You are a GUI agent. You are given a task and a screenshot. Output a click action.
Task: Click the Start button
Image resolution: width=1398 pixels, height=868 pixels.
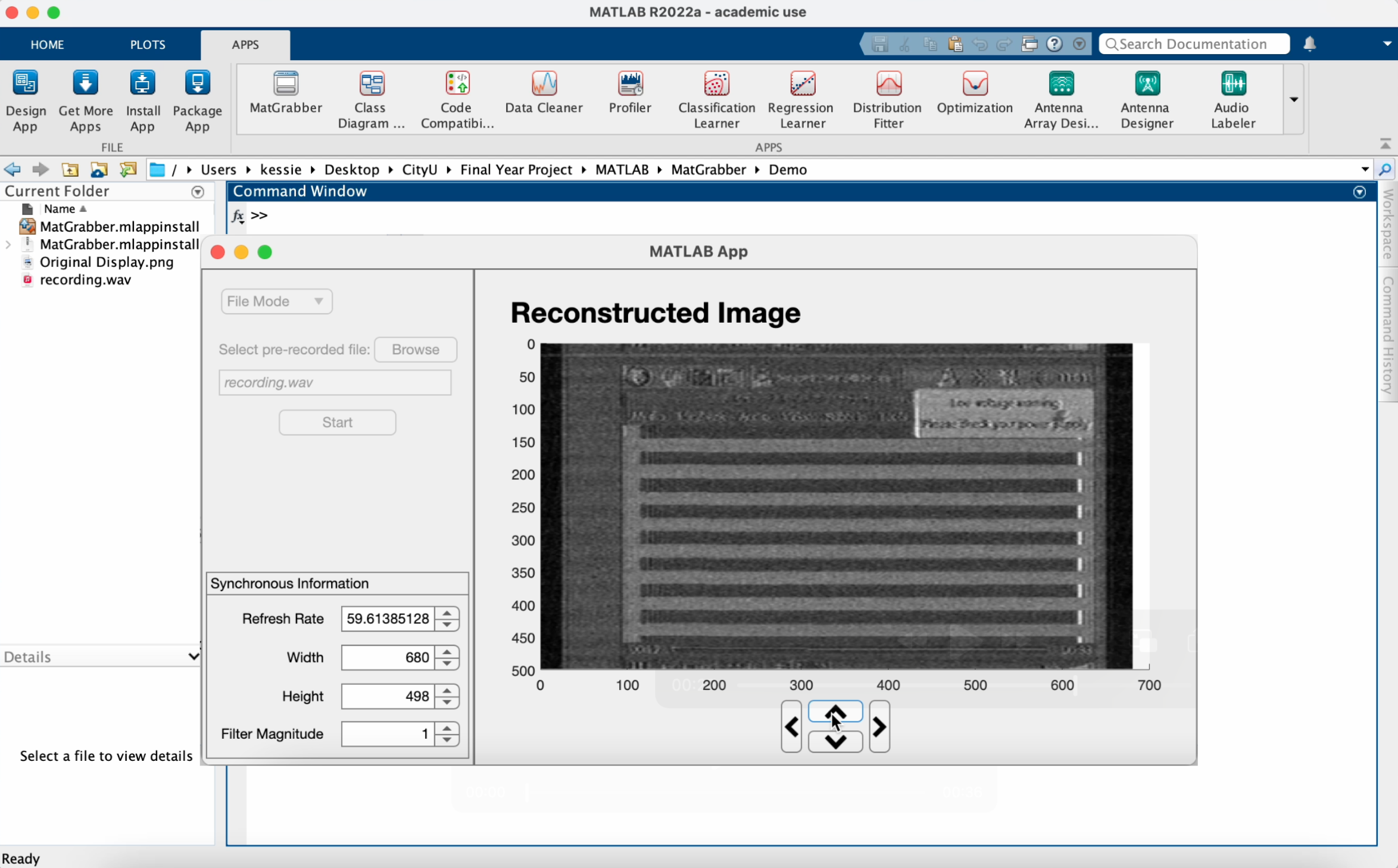click(x=337, y=422)
